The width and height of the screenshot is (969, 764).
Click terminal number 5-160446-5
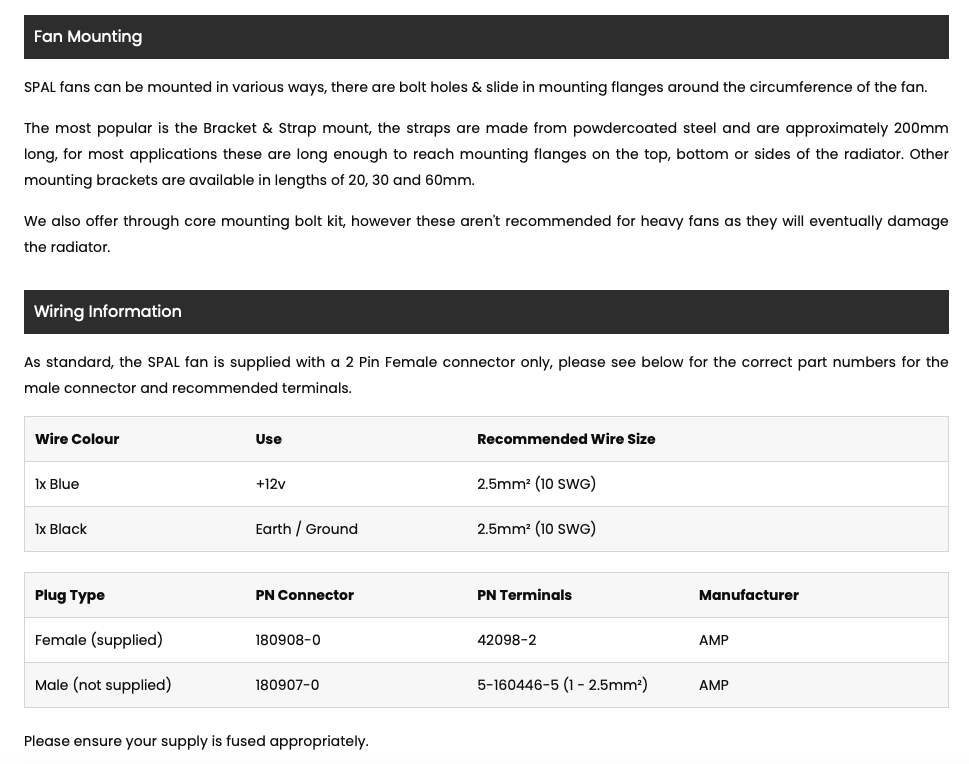[518, 685]
